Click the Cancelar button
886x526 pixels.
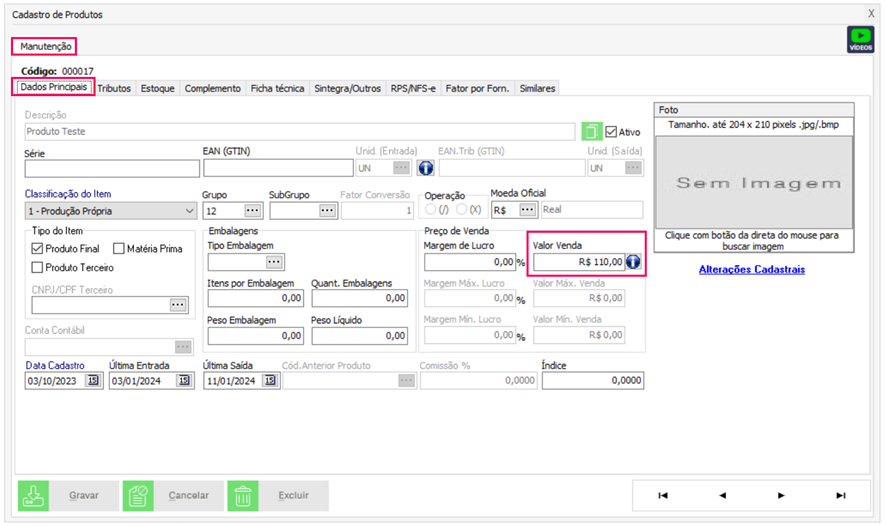[169, 495]
